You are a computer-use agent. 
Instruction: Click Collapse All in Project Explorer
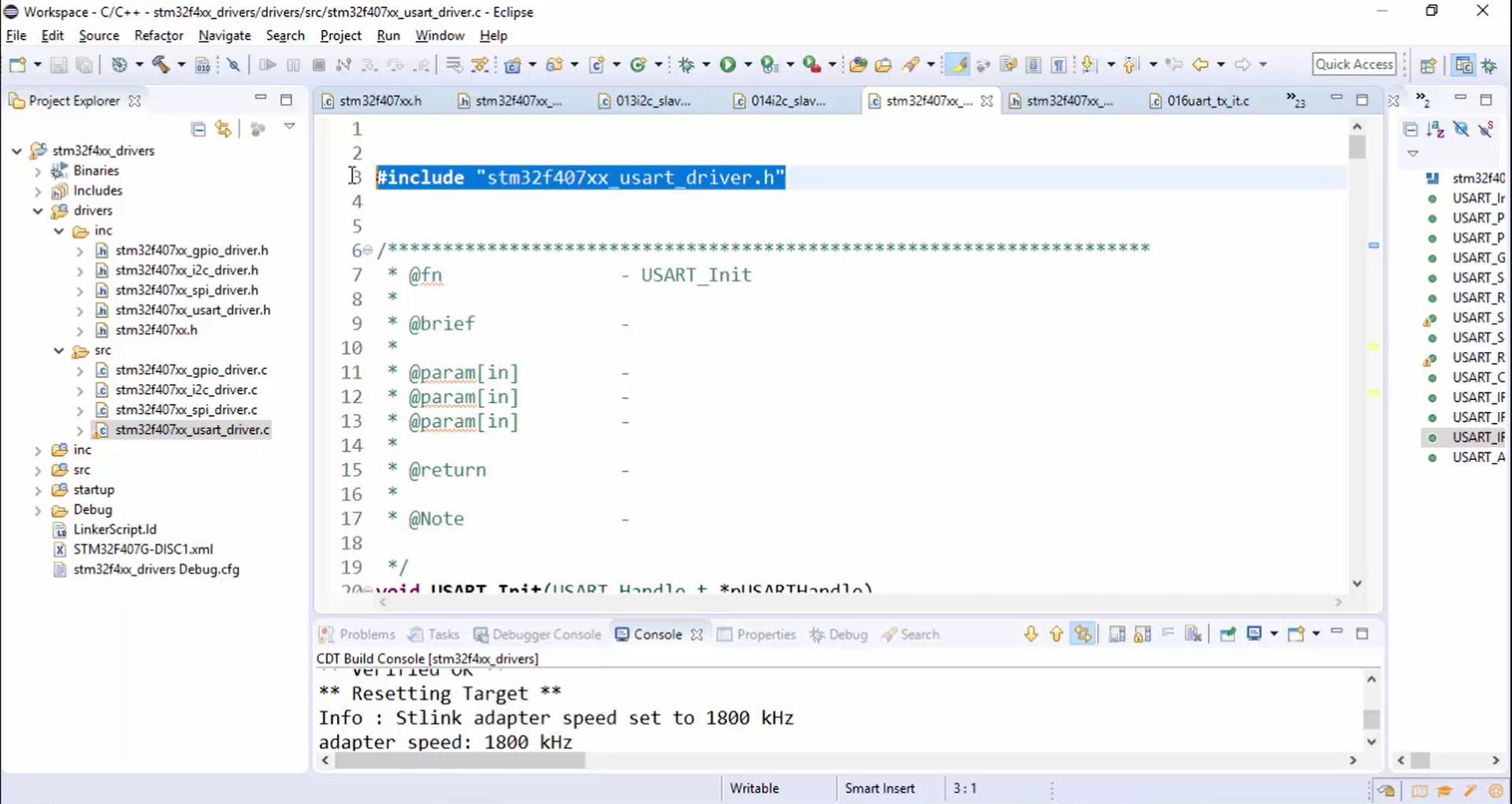198,129
